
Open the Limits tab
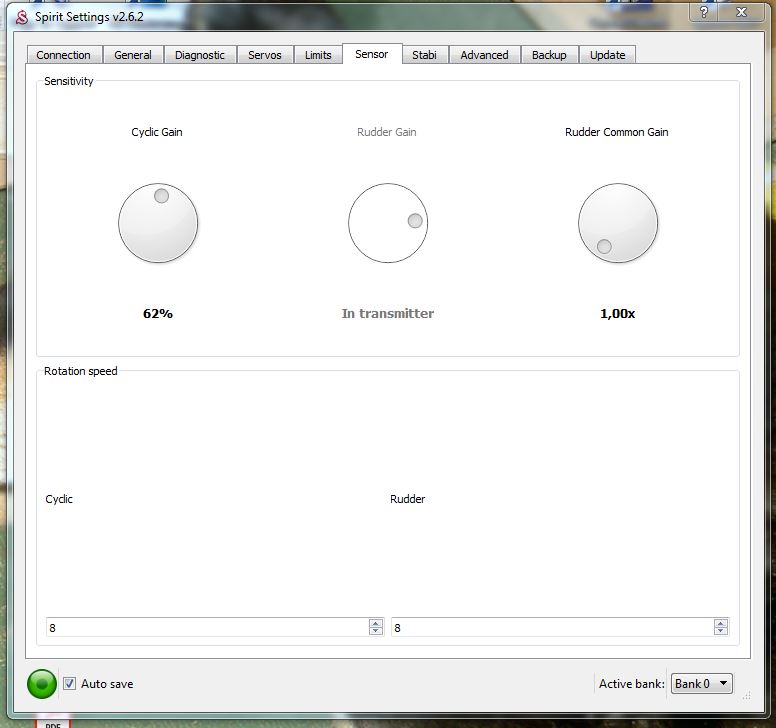coord(318,55)
